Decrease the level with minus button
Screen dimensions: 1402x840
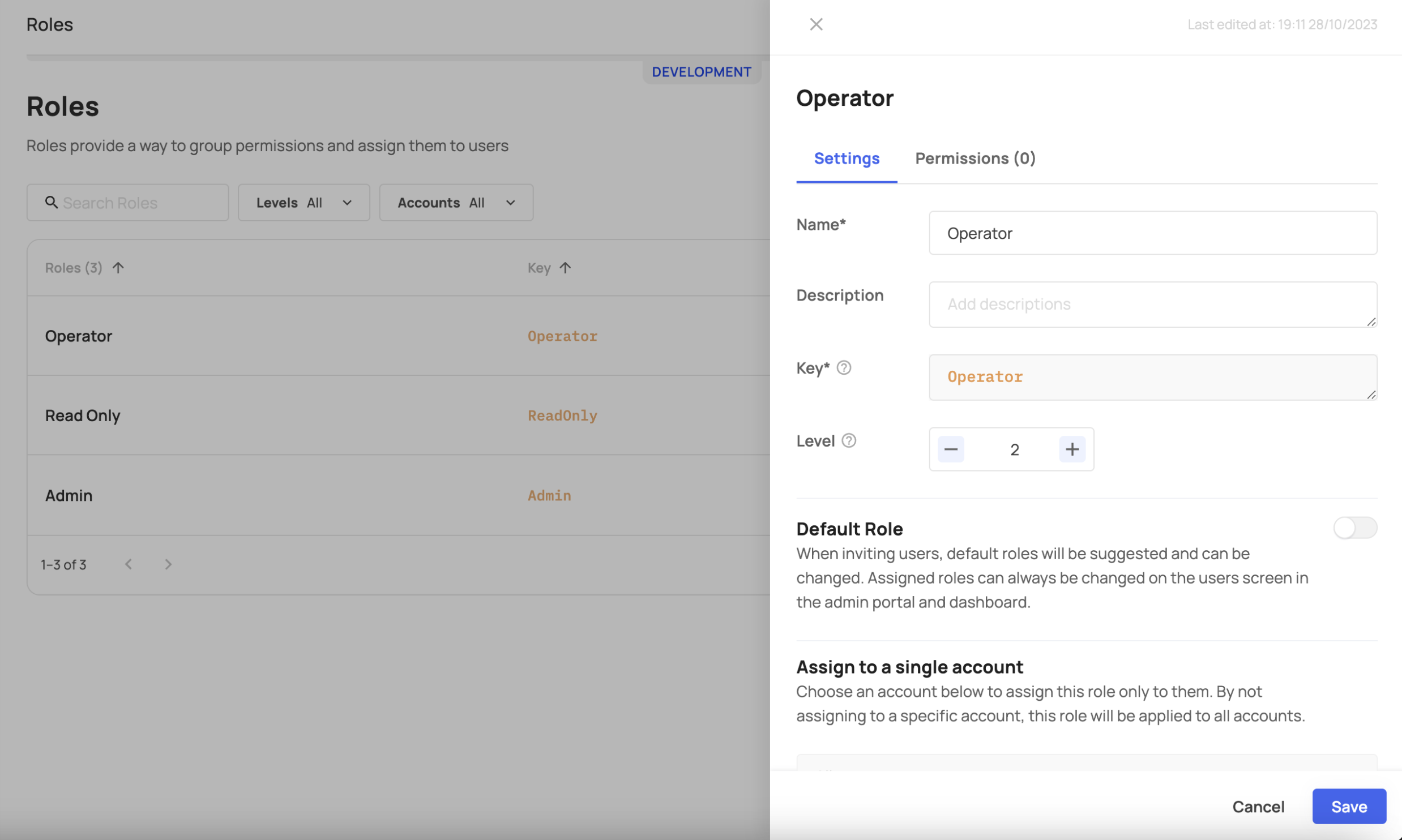coord(951,449)
